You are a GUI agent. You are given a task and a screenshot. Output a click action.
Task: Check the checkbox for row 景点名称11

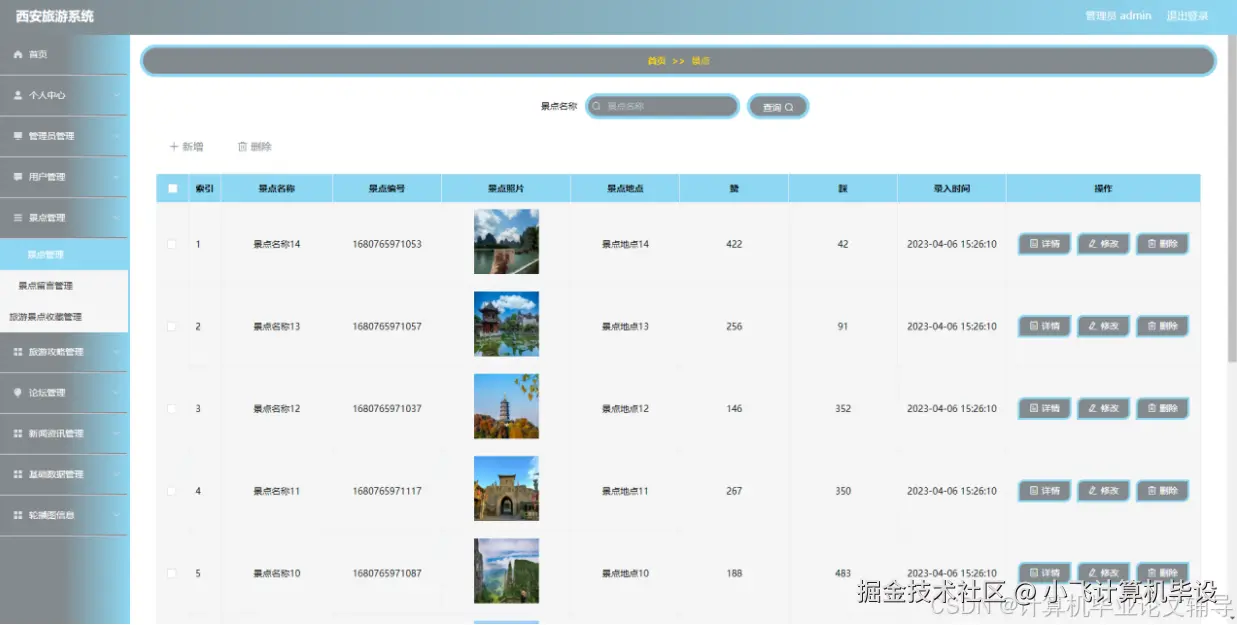(172, 491)
